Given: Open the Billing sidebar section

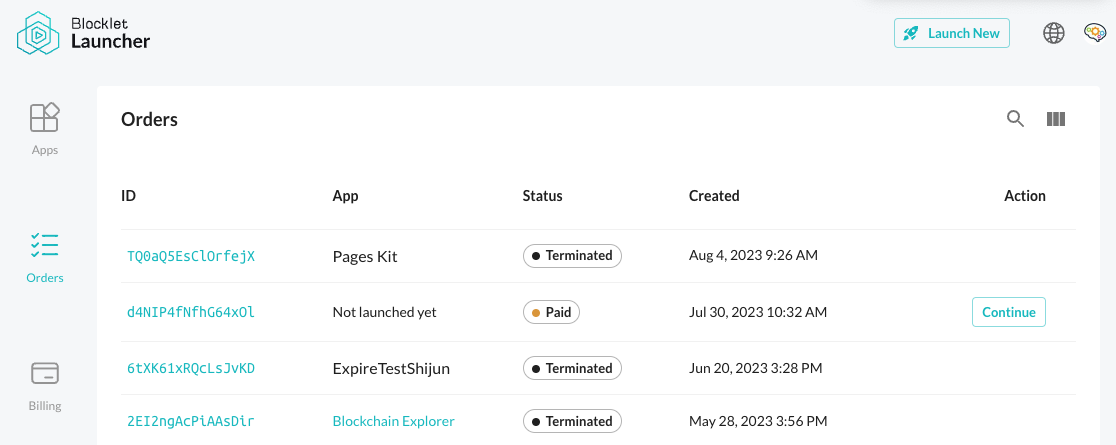Looking at the screenshot, I should [x=45, y=384].
